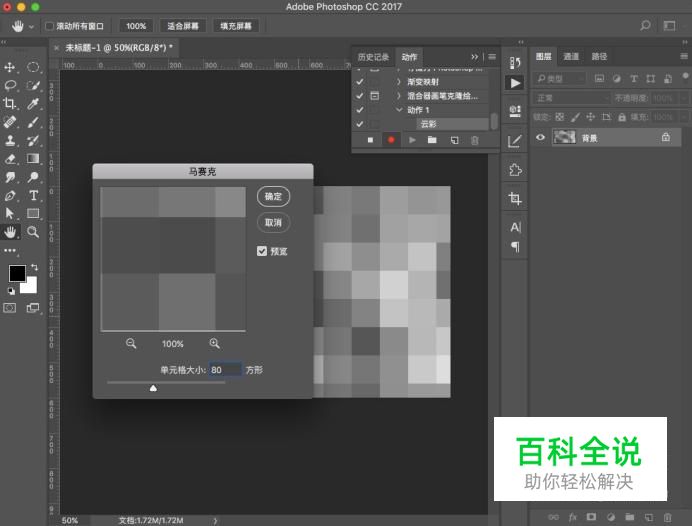This screenshot has height=526, width=692.
Task: Open the layer blend mode dropdown
Action: [572, 98]
